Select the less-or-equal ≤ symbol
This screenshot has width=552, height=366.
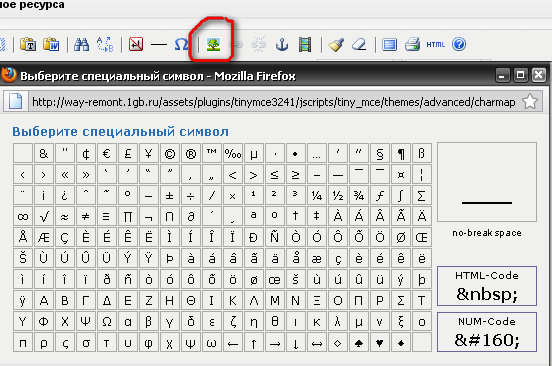click(275, 174)
